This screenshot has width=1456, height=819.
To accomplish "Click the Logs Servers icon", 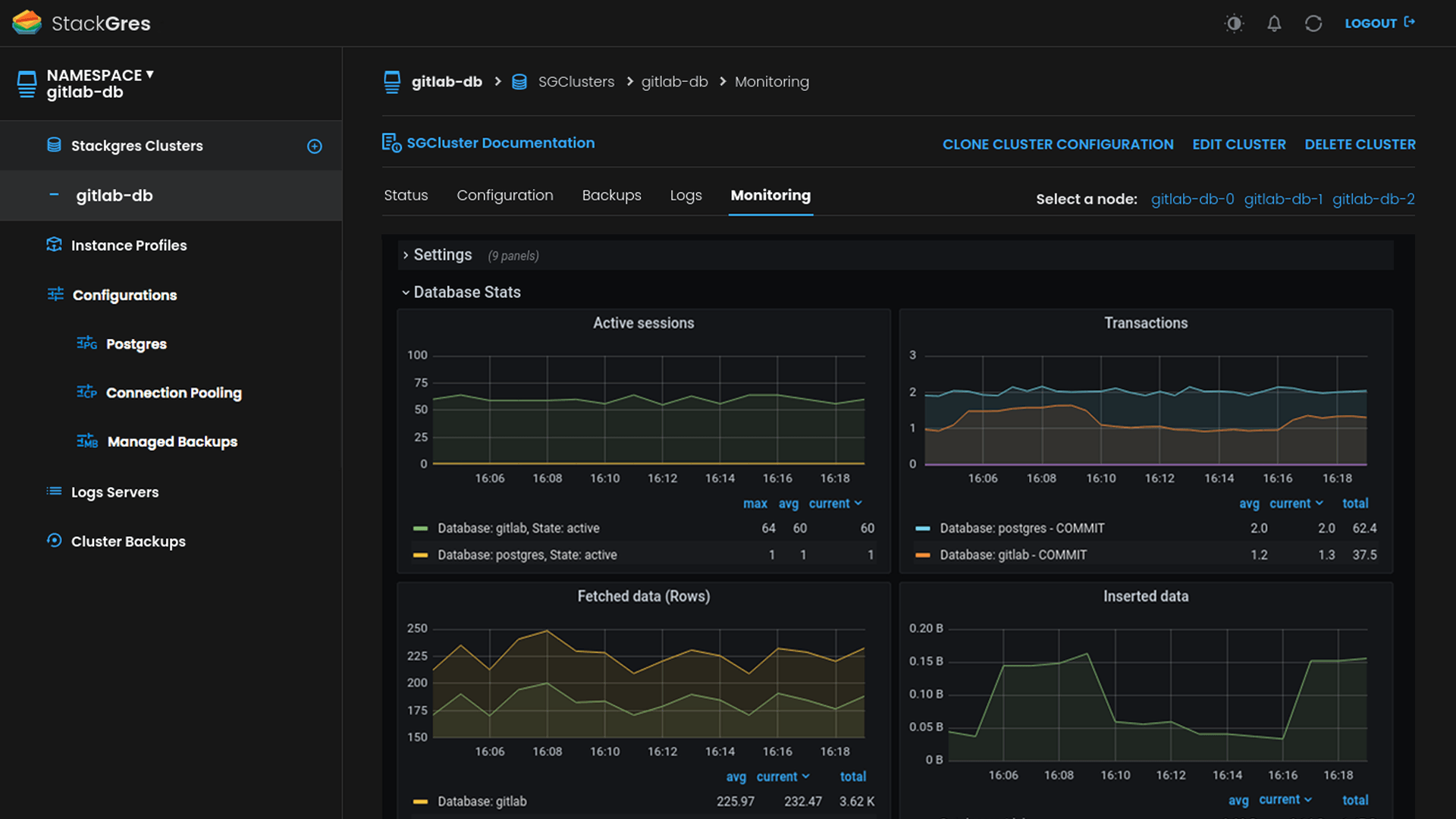I will [x=54, y=491].
